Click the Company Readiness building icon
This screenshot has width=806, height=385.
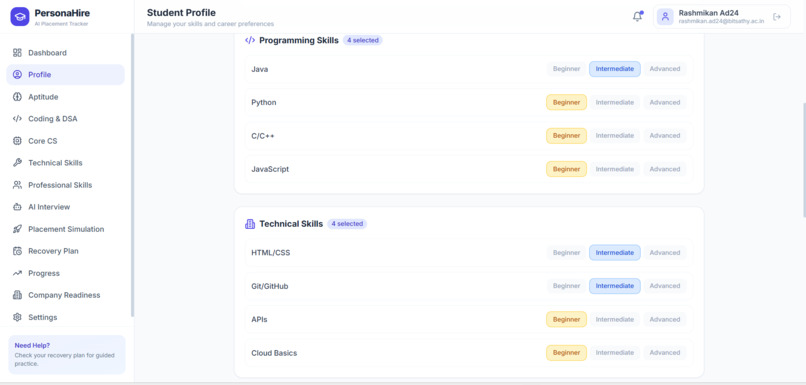tap(17, 295)
